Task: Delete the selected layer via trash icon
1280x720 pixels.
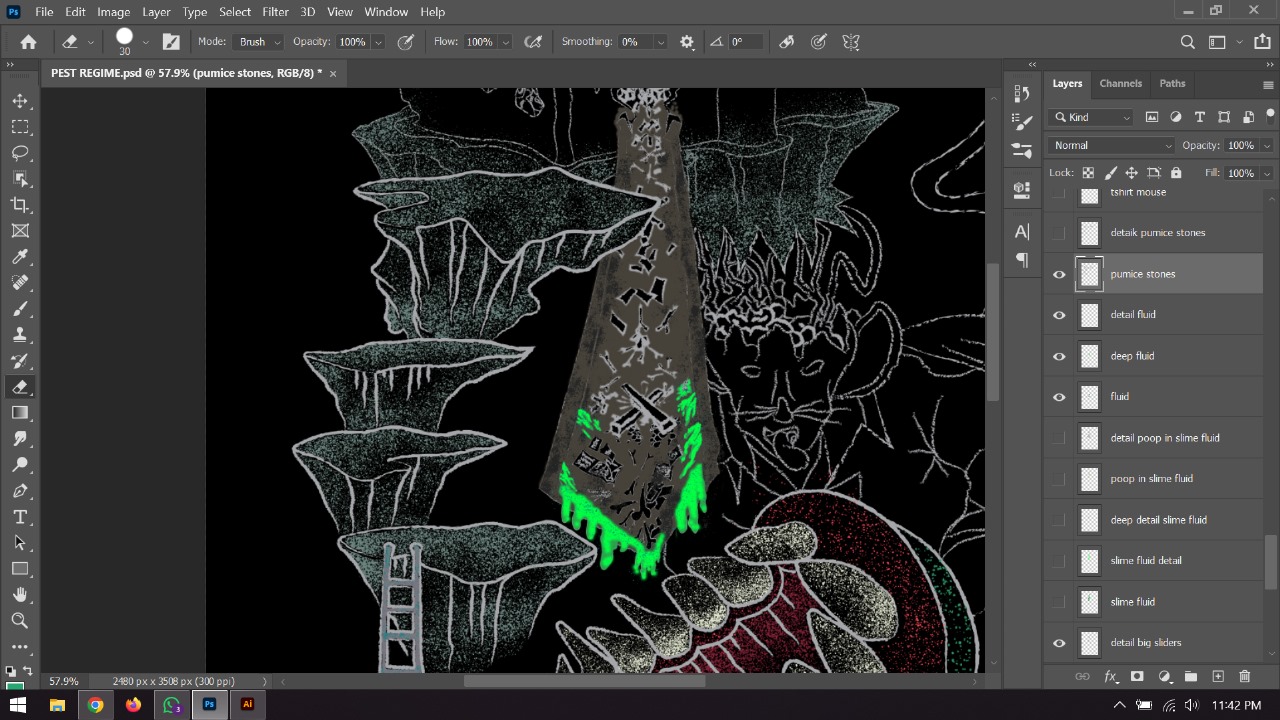Action: pyautogui.click(x=1245, y=677)
